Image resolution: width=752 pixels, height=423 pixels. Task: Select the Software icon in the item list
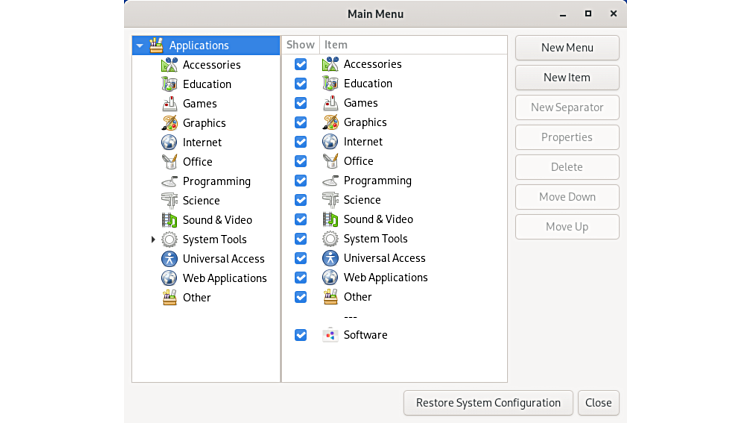(x=330, y=335)
